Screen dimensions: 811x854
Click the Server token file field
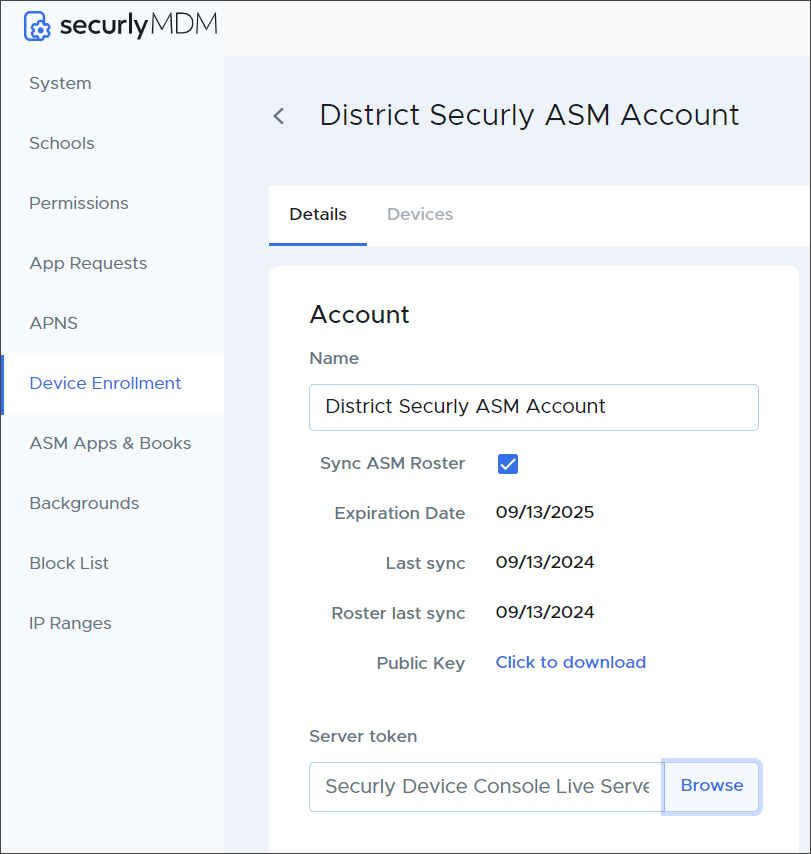[x=486, y=787]
